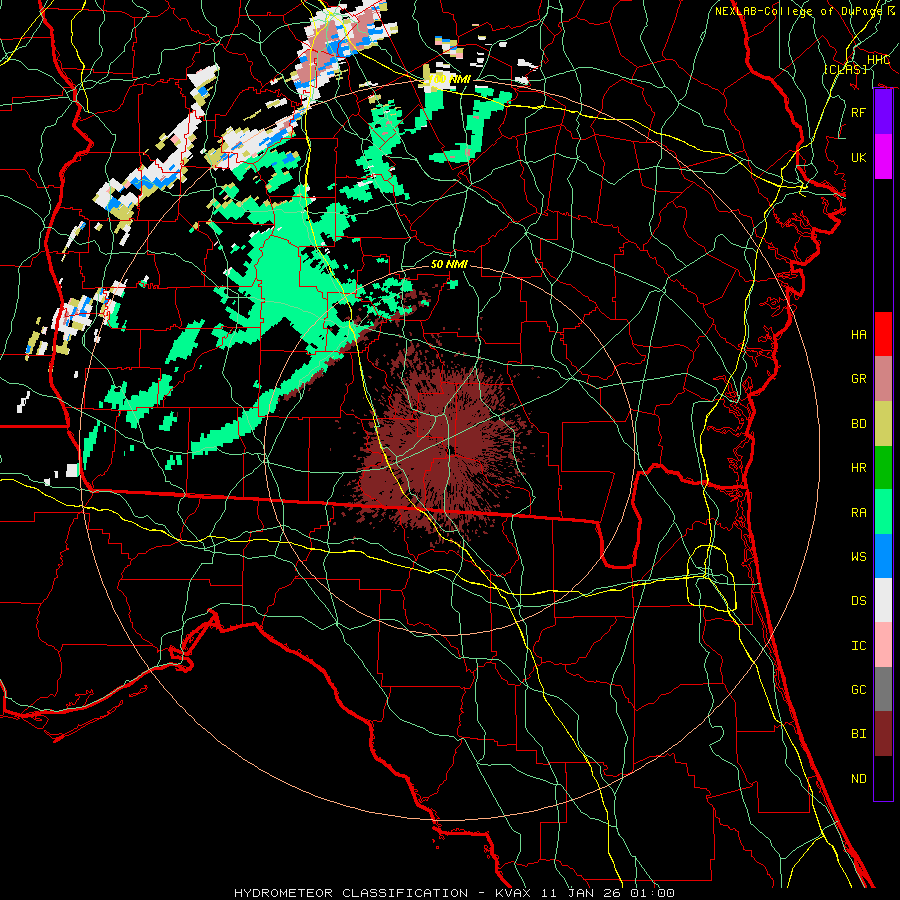This screenshot has height=900, width=900.
Task: Click the DS white legend swatch
Action: [883, 600]
